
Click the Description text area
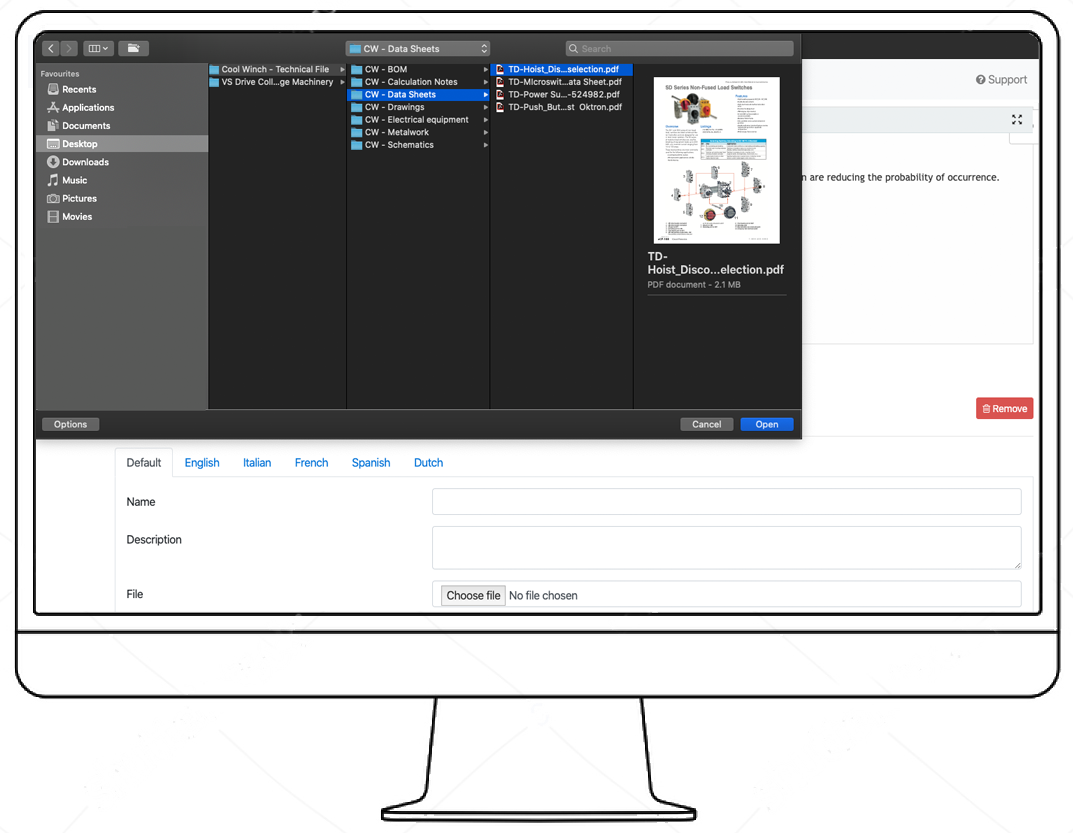point(727,548)
